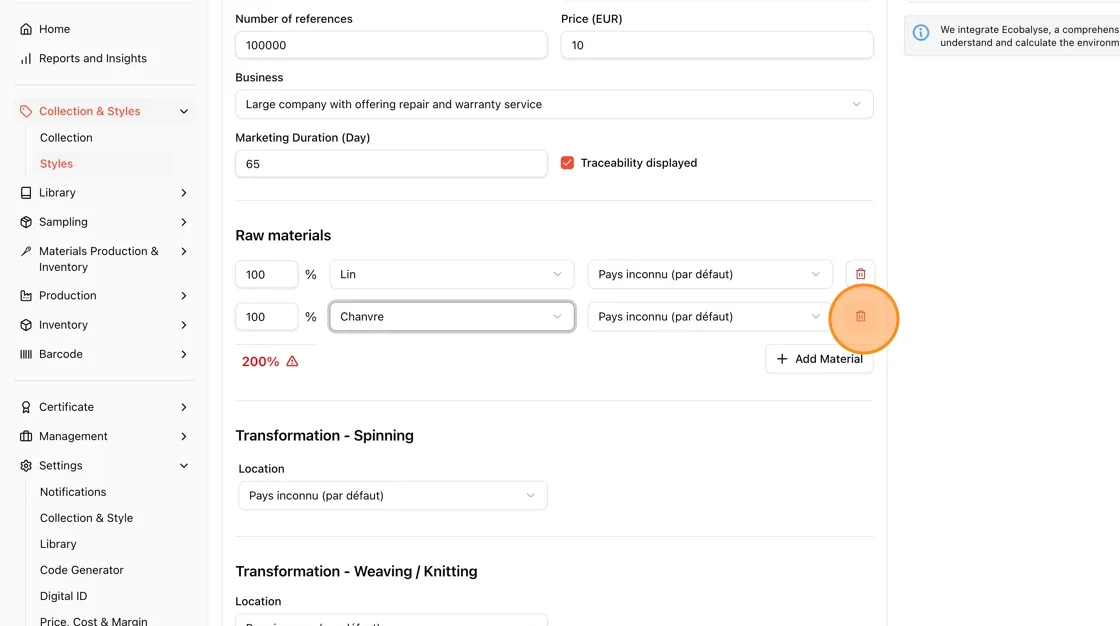Screen dimensions: 1120x626
Task: Open the Spinning Location dropdown
Action: click(x=393, y=496)
